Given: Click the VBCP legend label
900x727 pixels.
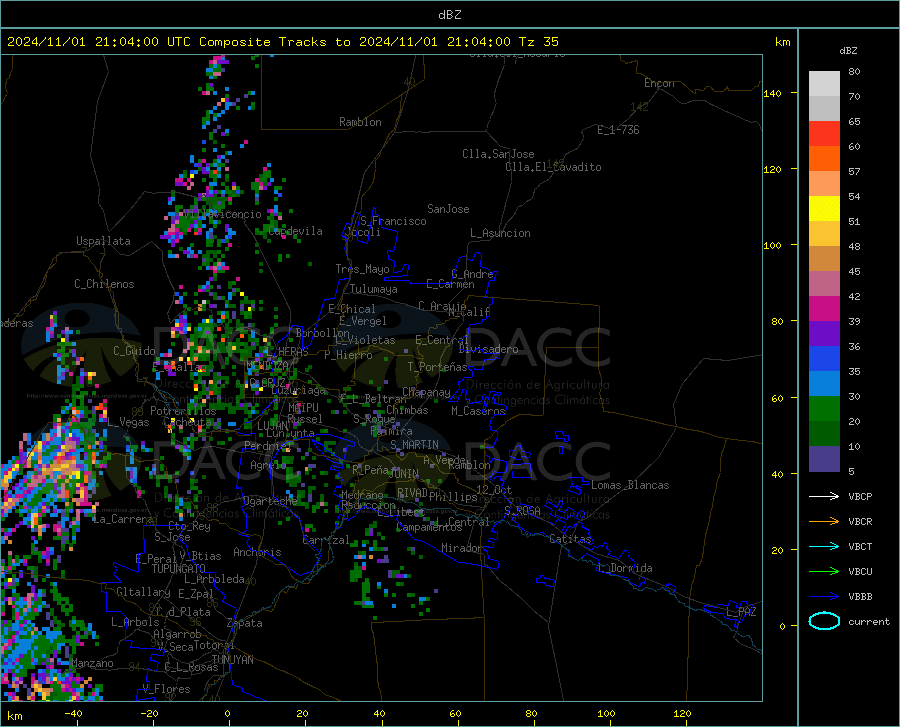Looking at the screenshot, I should (x=860, y=496).
